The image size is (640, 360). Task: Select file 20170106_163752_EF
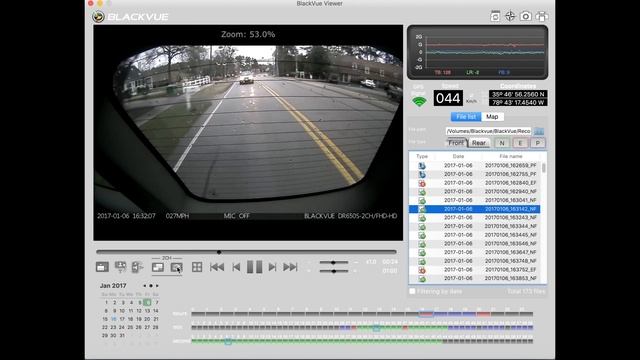point(475,269)
